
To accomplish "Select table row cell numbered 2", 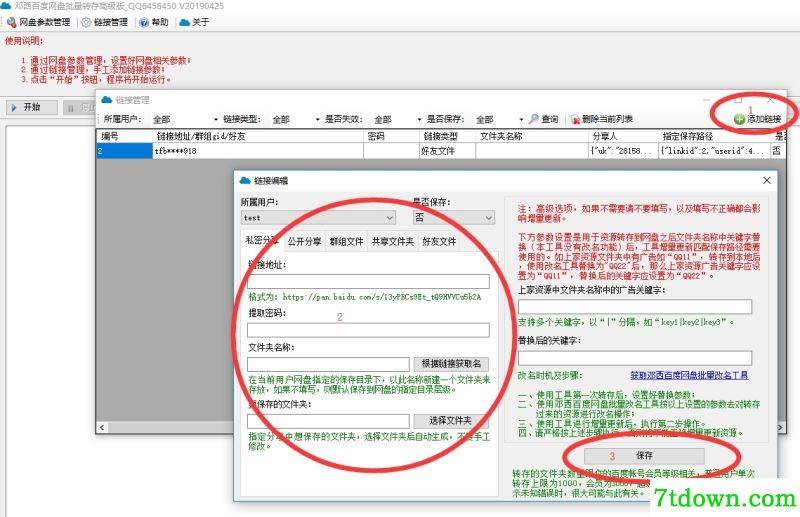I will pos(124,151).
